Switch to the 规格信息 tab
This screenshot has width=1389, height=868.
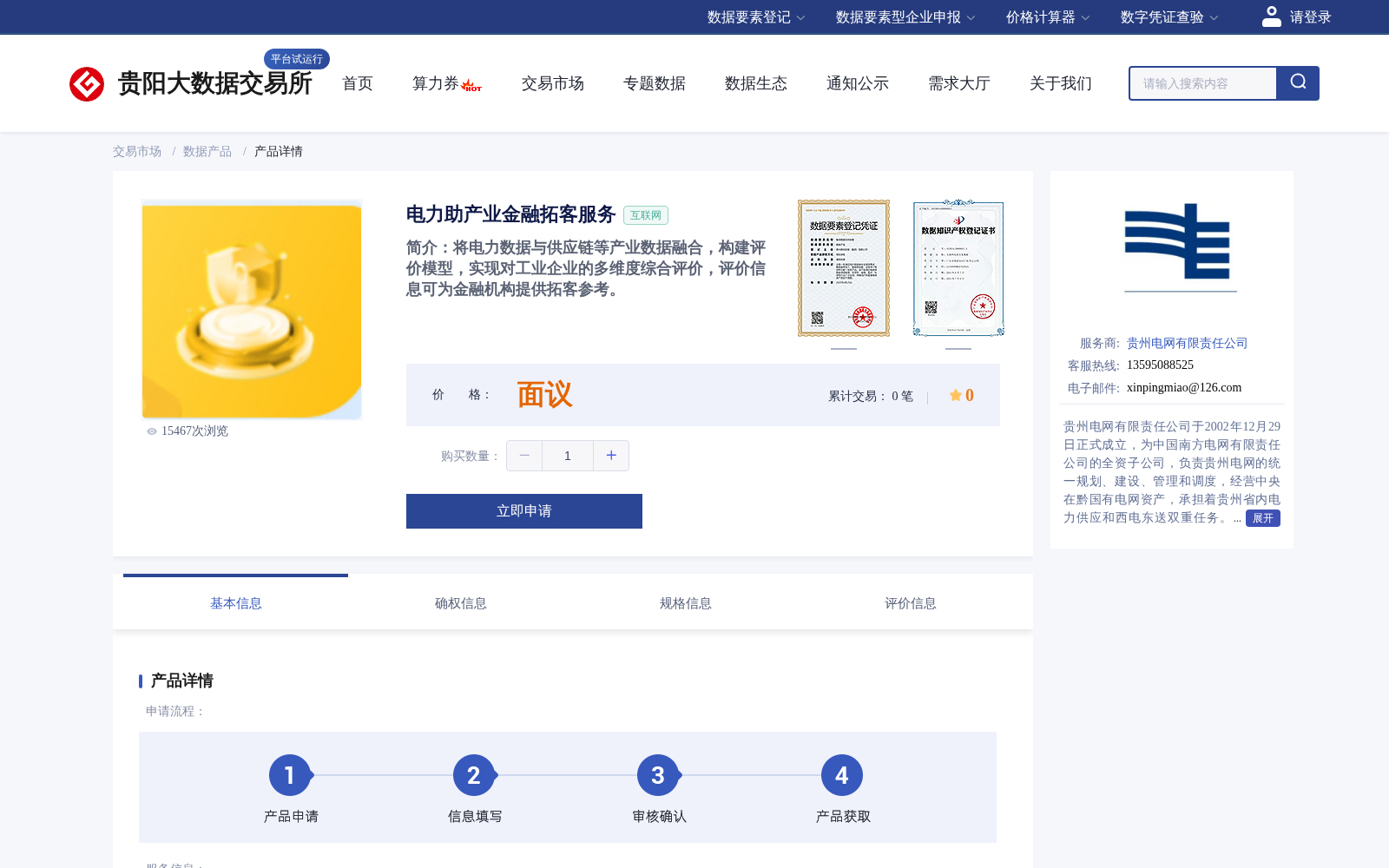click(x=686, y=603)
